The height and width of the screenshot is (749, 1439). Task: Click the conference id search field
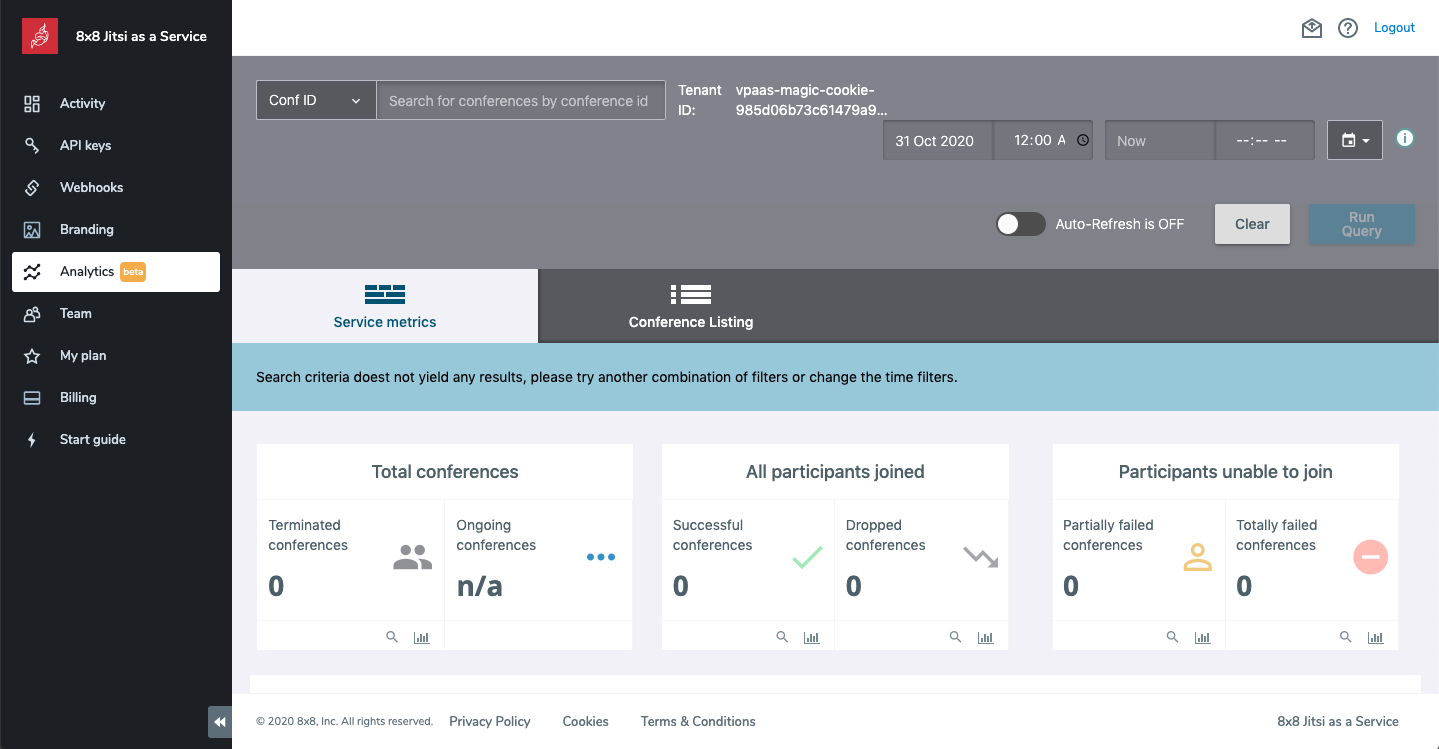[x=521, y=100]
